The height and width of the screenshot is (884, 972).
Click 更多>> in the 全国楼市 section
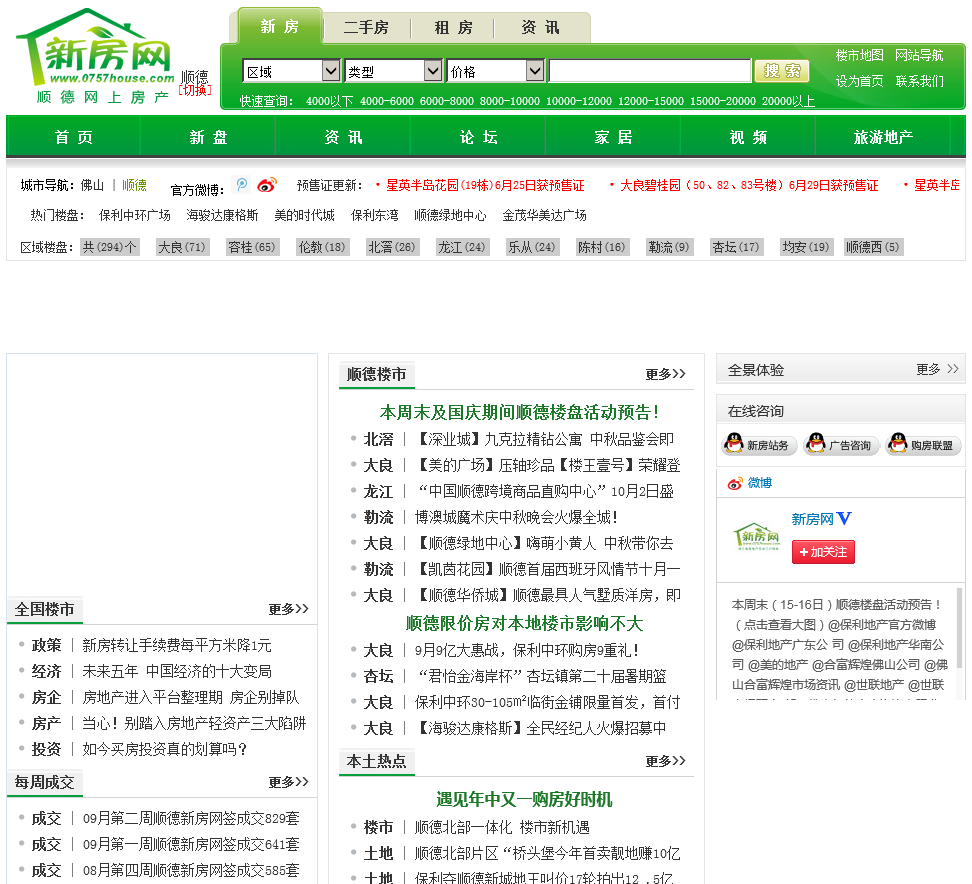(x=288, y=609)
